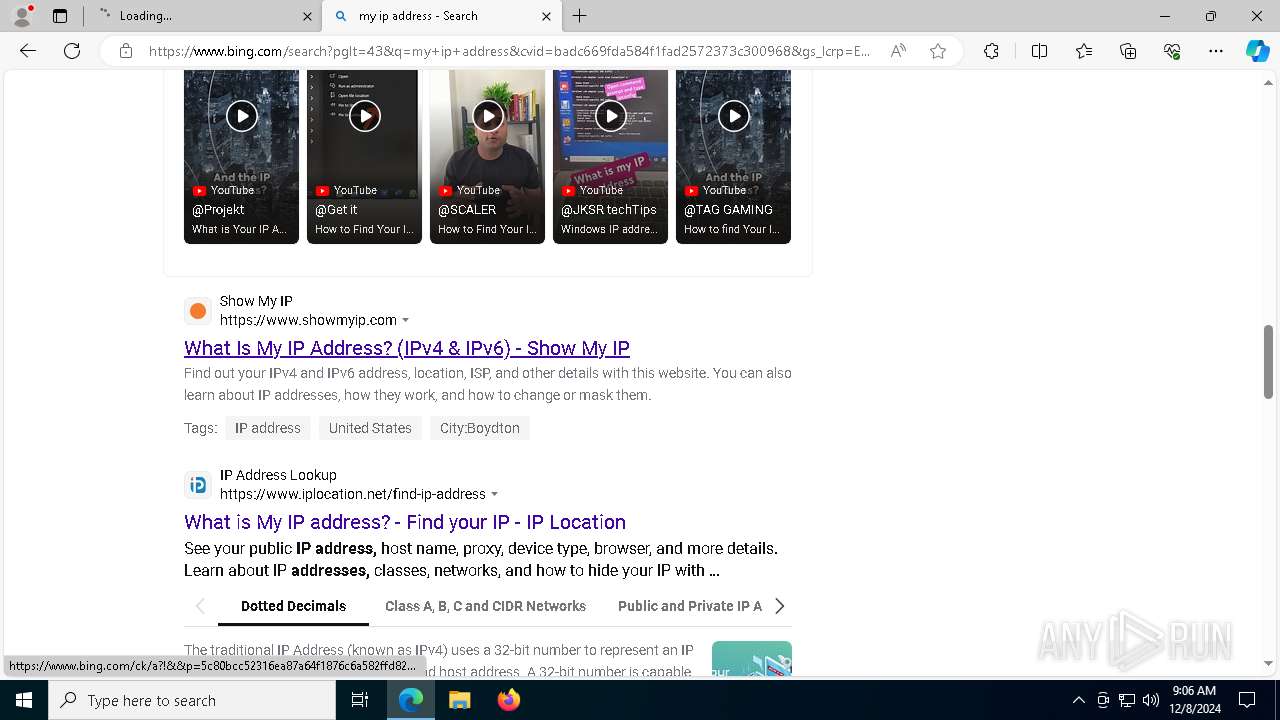
Task: Open the clock and calendar flyout
Action: point(1194,700)
